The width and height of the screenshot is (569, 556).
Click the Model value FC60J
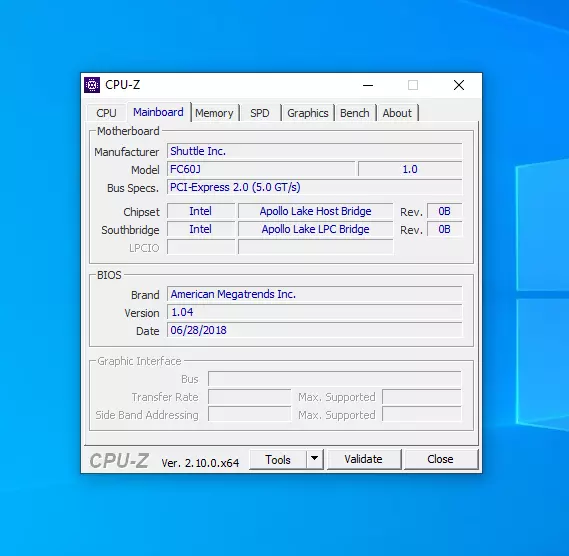click(261, 169)
